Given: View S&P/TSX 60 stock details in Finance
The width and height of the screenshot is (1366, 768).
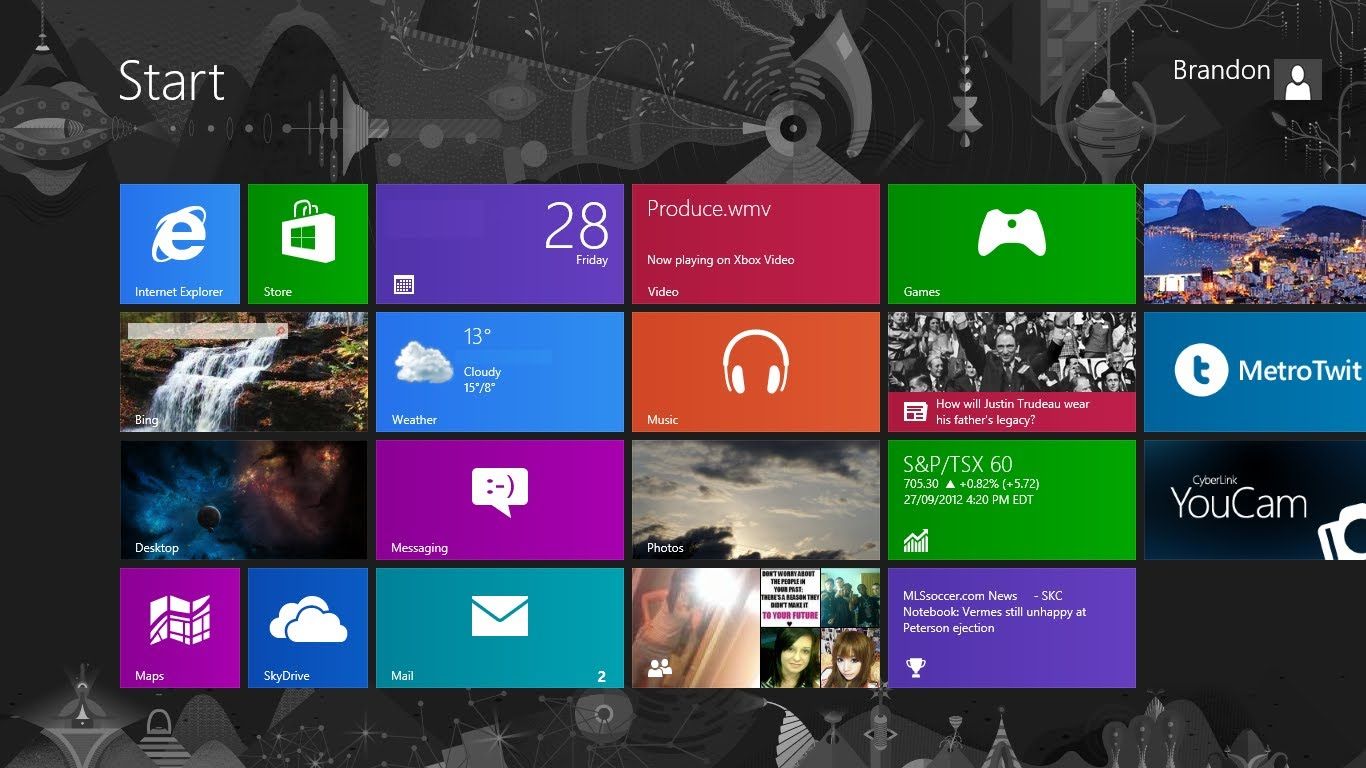Looking at the screenshot, I should (1011, 499).
